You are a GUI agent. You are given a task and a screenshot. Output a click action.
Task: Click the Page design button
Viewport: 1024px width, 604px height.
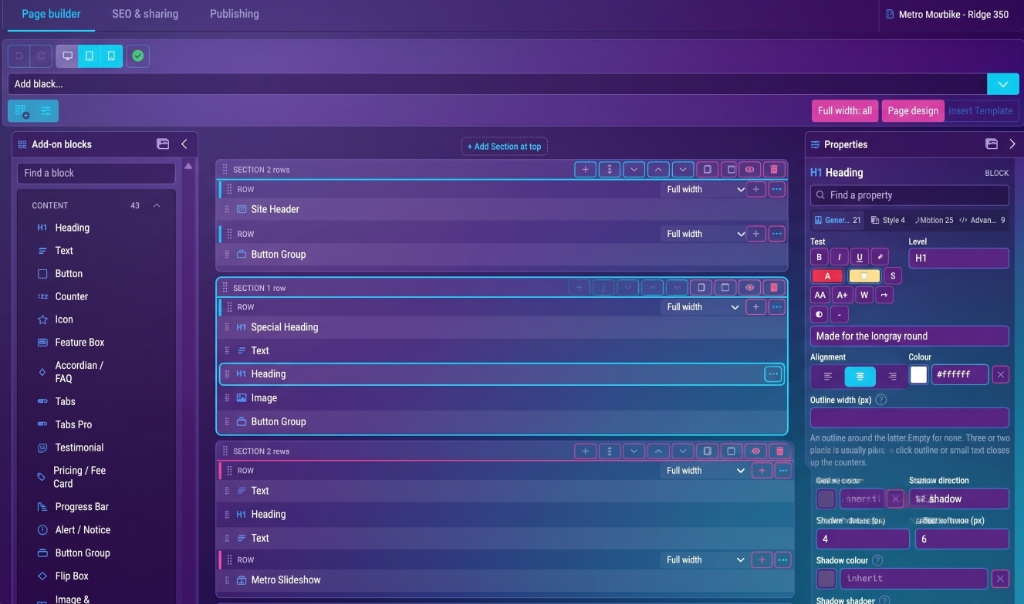912,111
